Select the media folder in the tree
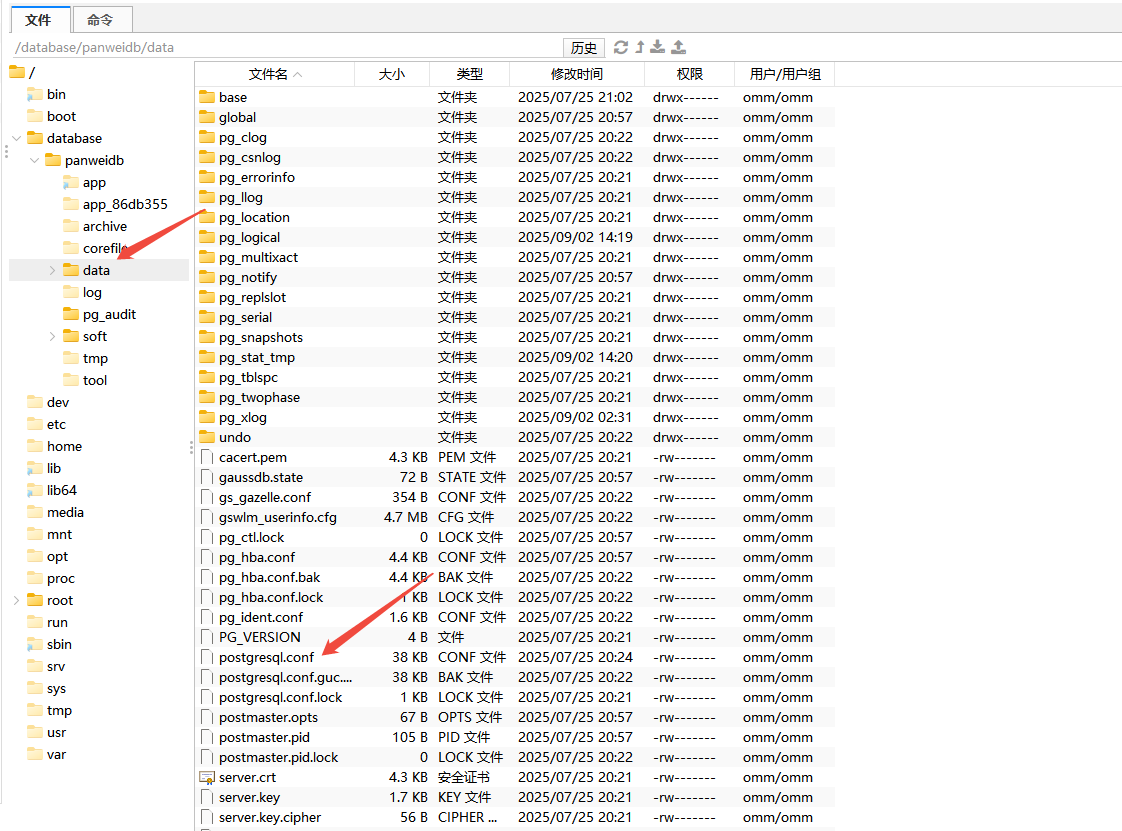 (56, 512)
